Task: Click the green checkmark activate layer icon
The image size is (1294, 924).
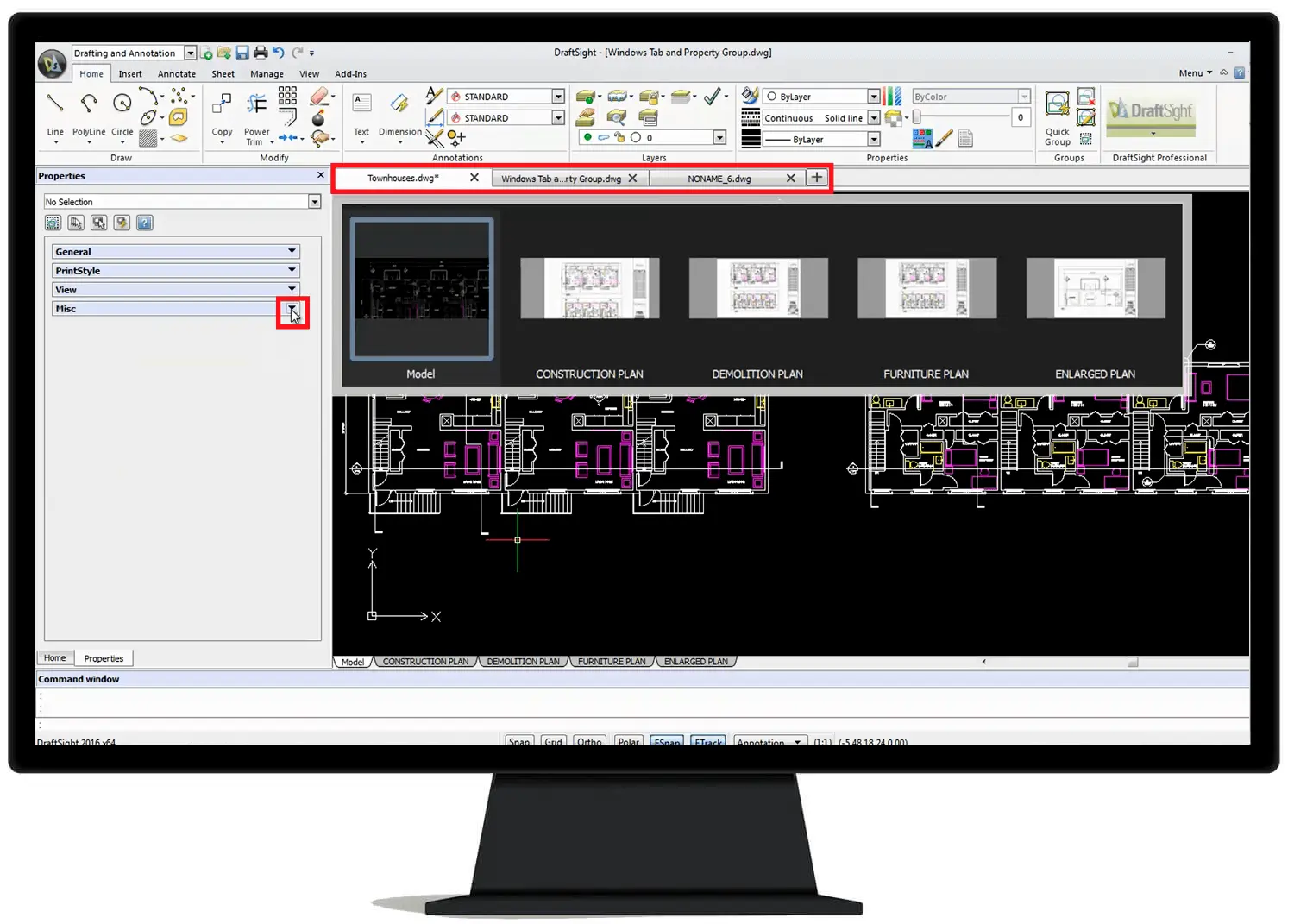Action: [712, 97]
